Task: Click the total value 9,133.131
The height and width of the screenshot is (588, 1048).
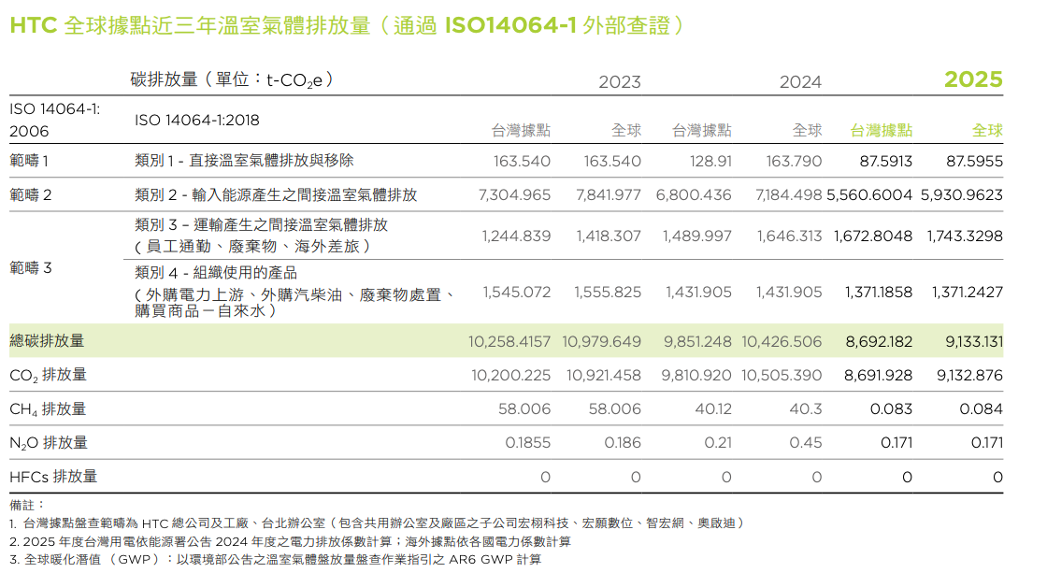Action: tap(974, 342)
